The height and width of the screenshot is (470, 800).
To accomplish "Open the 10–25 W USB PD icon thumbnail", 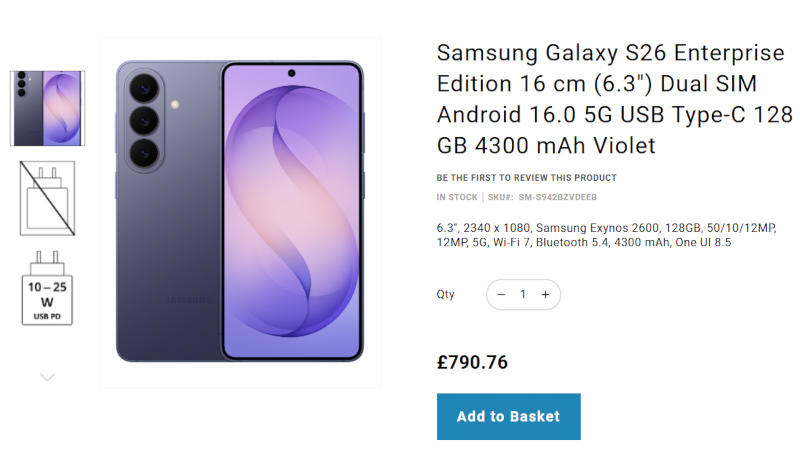I will (x=47, y=288).
